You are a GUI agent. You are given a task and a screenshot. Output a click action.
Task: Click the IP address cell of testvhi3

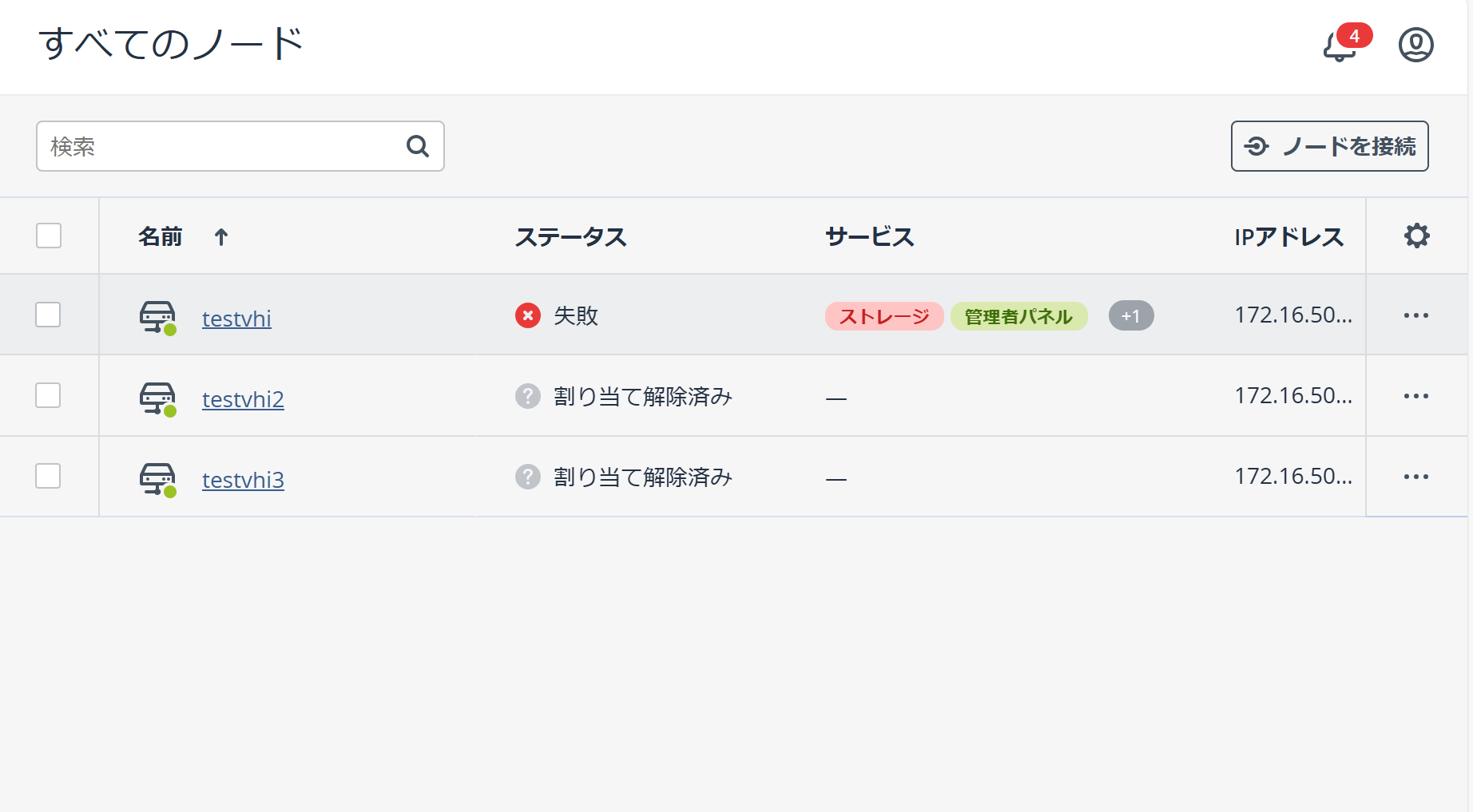[1293, 476]
